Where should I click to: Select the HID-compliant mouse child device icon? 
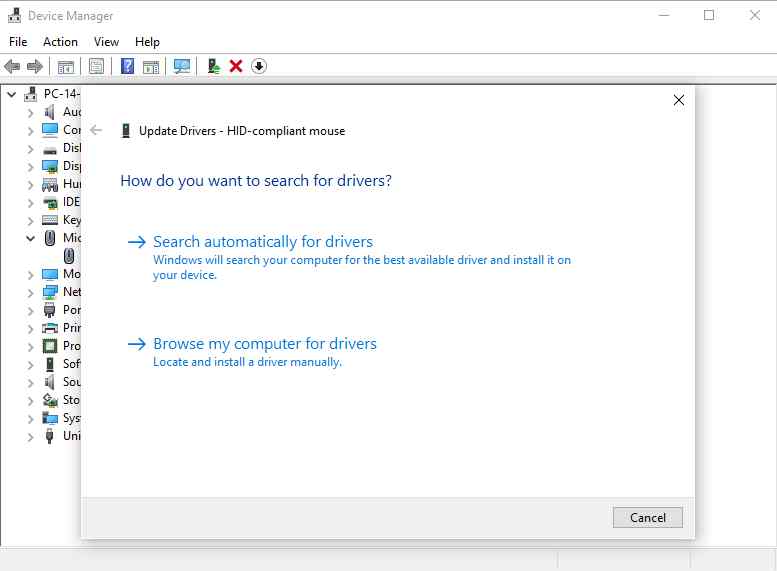point(69,256)
